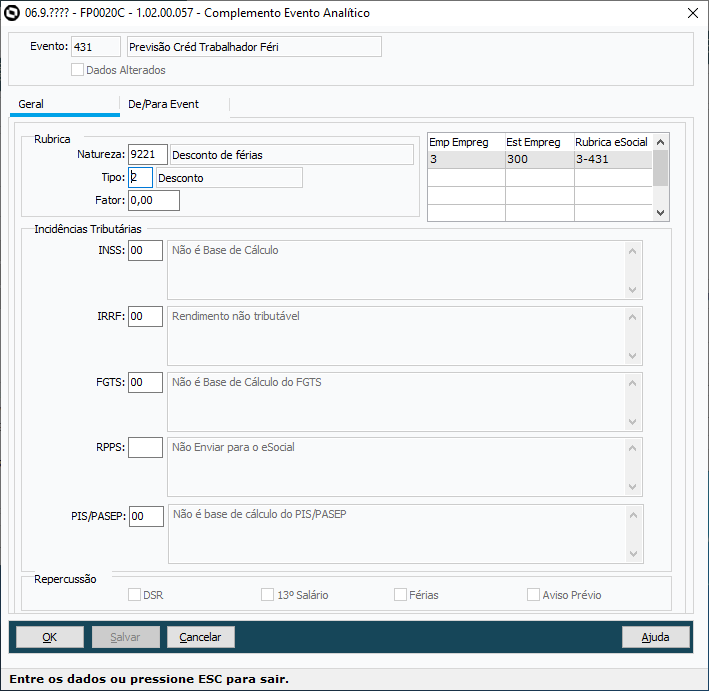Click up arrow of INSS description box
Image resolution: width=709 pixels, height=691 pixels.
(x=633, y=251)
